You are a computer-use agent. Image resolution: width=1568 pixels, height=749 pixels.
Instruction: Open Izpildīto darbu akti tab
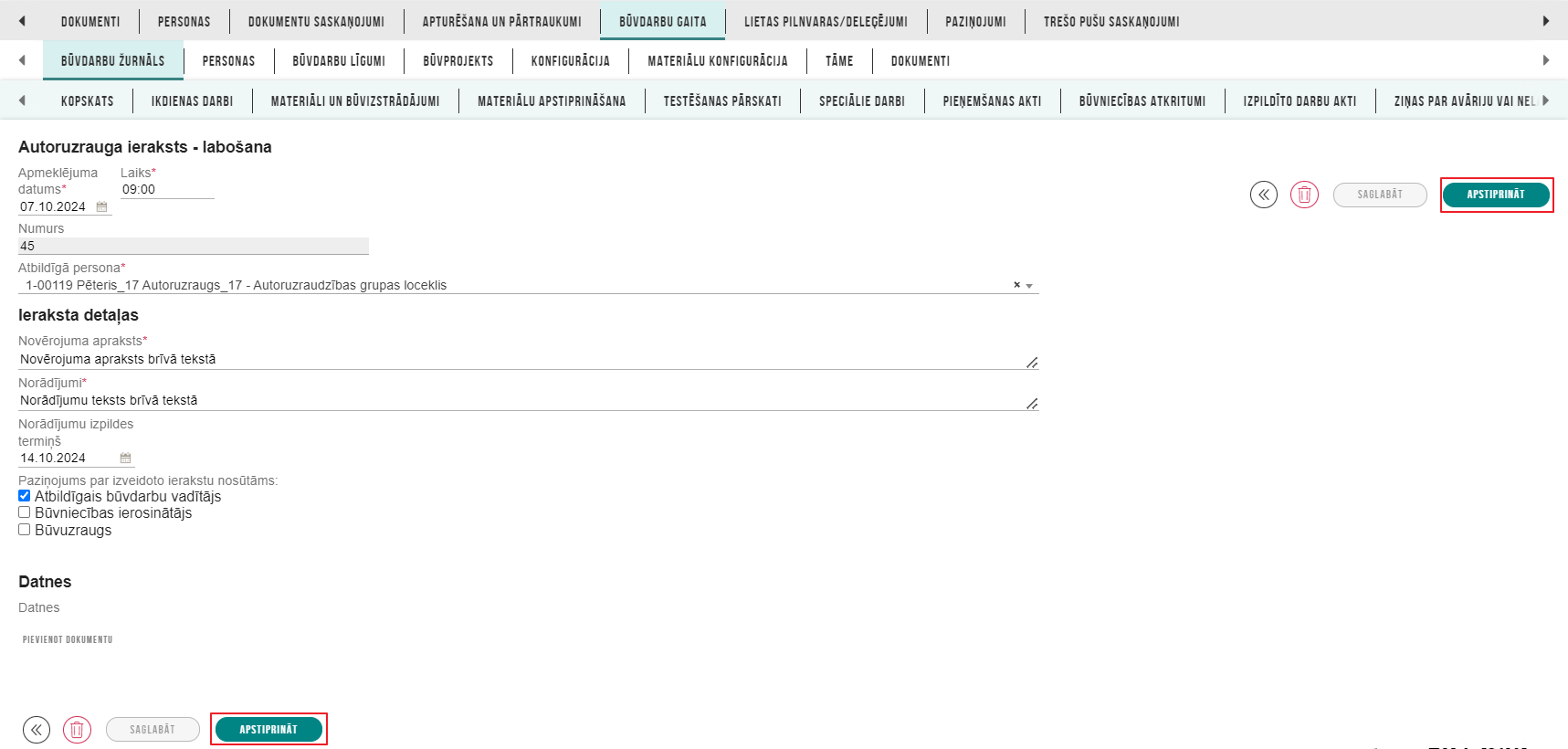(x=1300, y=100)
